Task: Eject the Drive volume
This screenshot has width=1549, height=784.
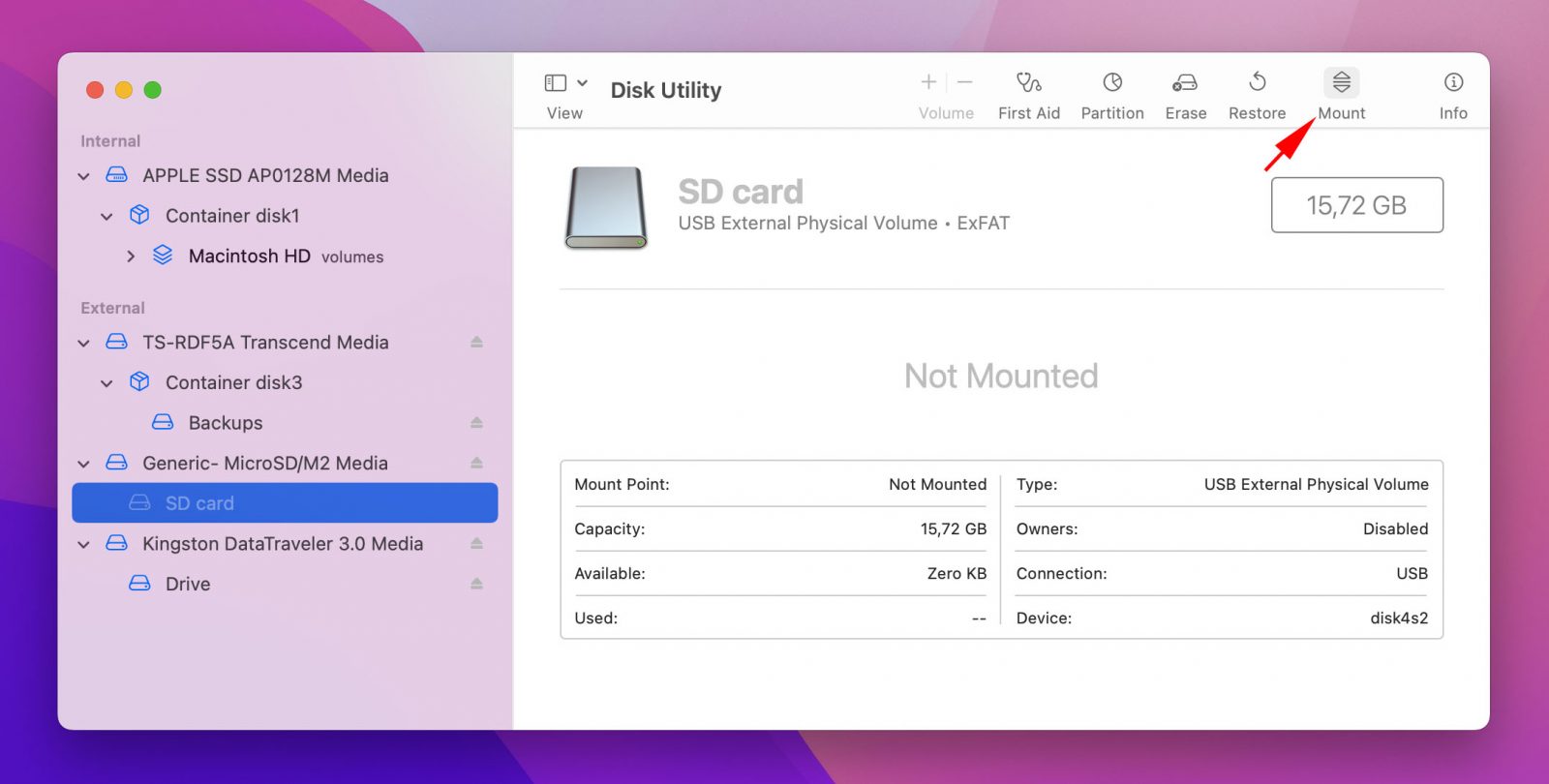Action: click(476, 584)
